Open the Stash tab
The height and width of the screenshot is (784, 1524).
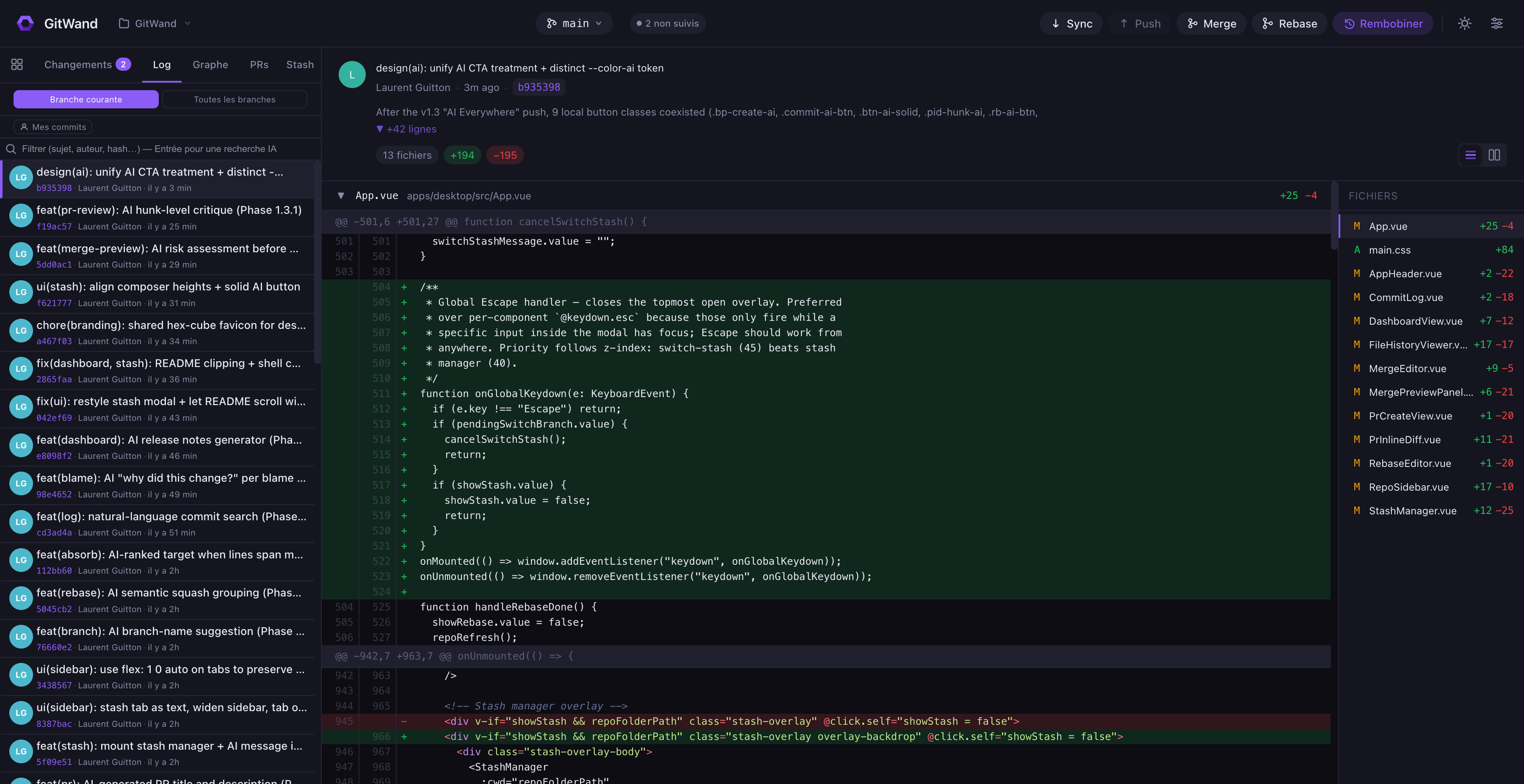[300, 64]
